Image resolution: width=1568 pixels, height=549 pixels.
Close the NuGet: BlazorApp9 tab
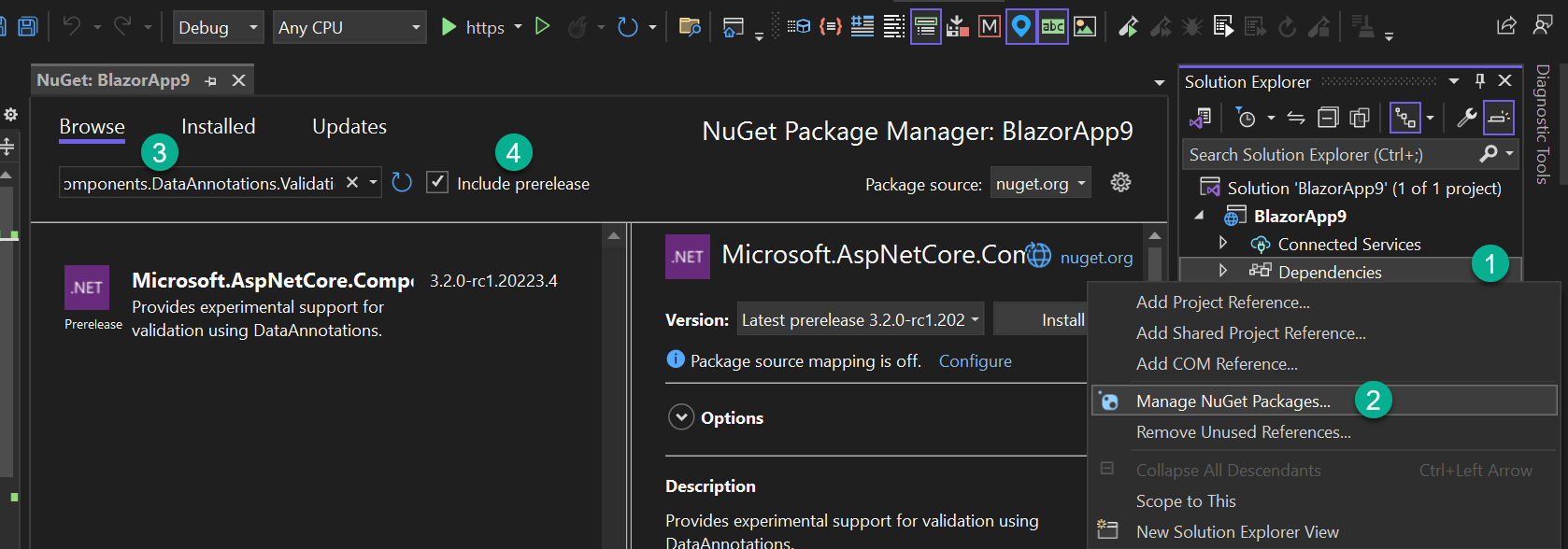(x=238, y=80)
